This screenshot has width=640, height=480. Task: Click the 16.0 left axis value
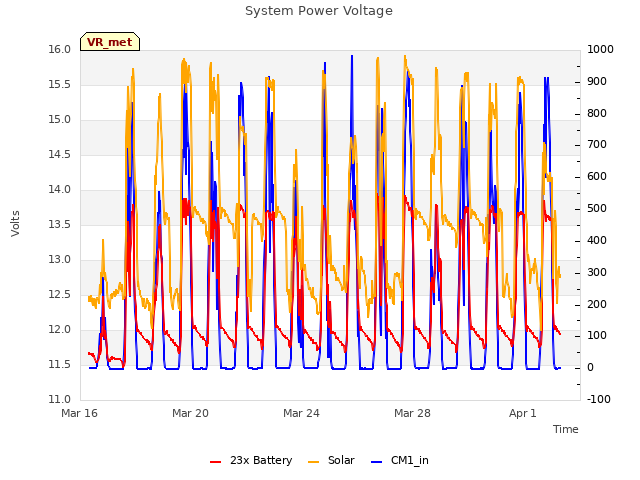point(60,49)
